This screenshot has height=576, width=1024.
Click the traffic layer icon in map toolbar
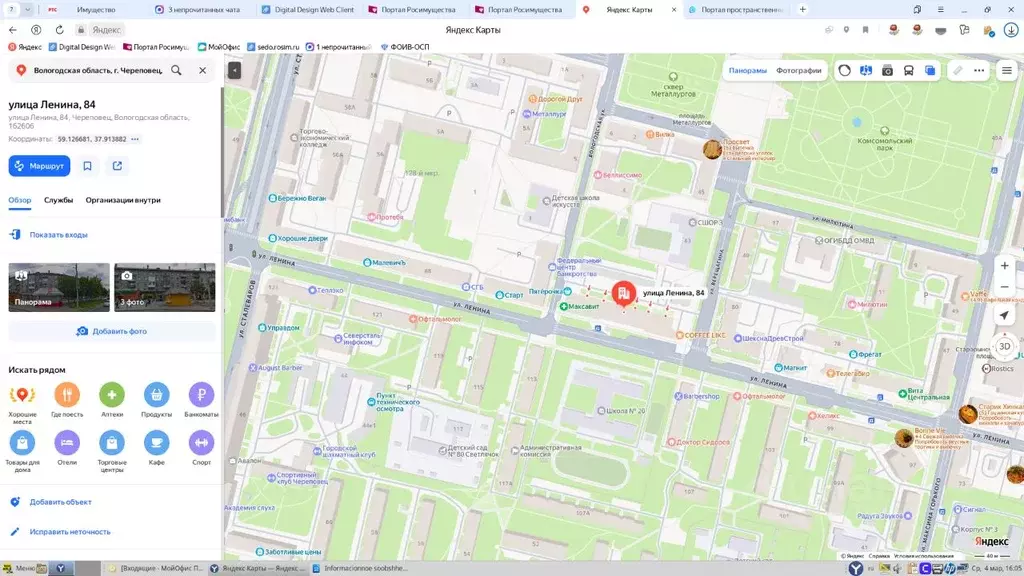point(845,70)
